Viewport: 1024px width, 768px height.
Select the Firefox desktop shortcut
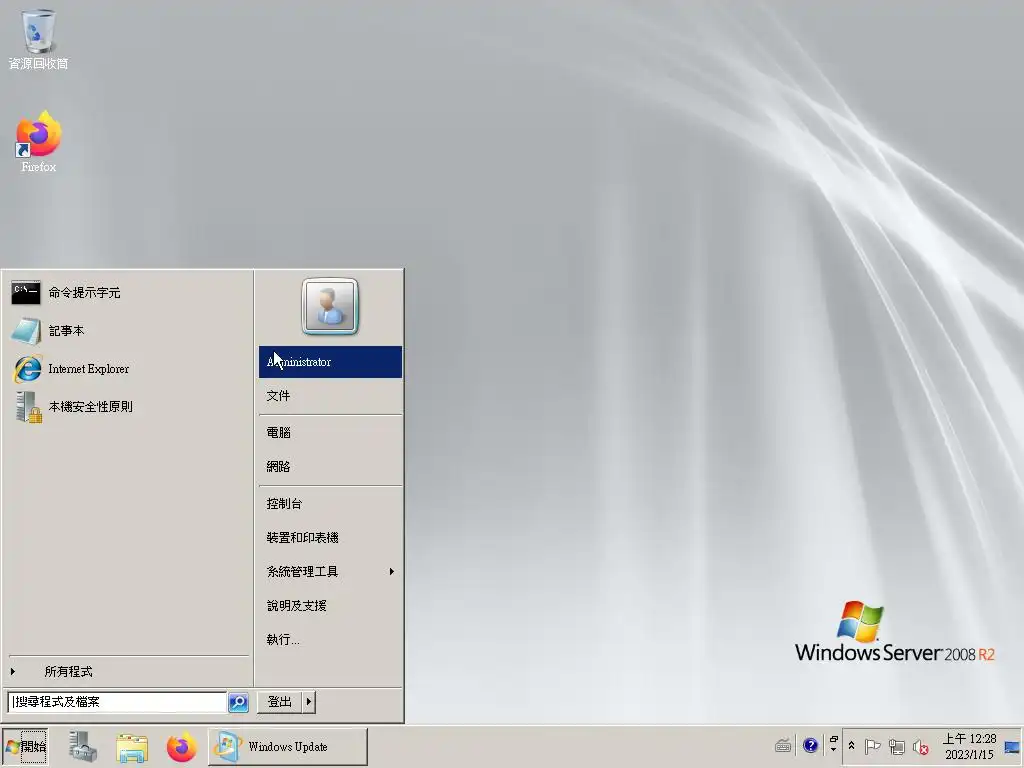click(38, 142)
